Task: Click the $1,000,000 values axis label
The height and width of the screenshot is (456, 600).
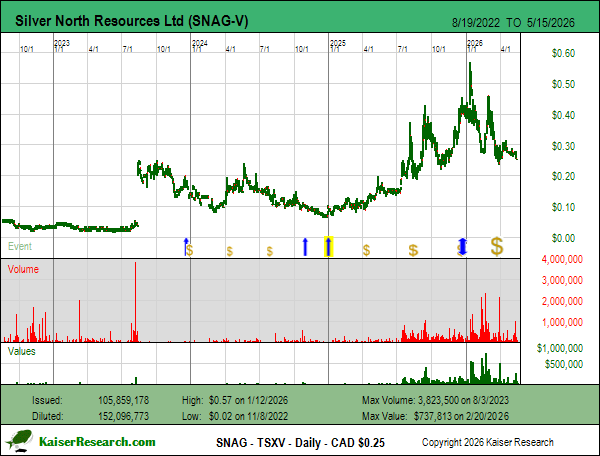Action: click(x=560, y=348)
